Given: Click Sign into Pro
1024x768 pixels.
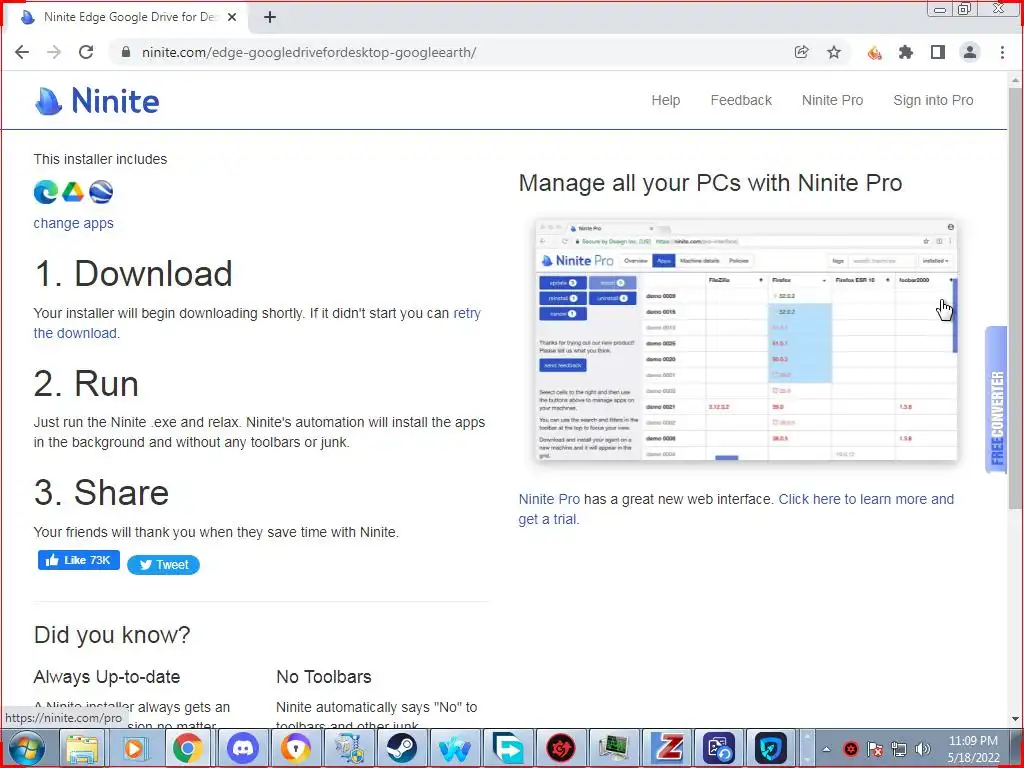Looking at the screenshot, I should [933, 101].
